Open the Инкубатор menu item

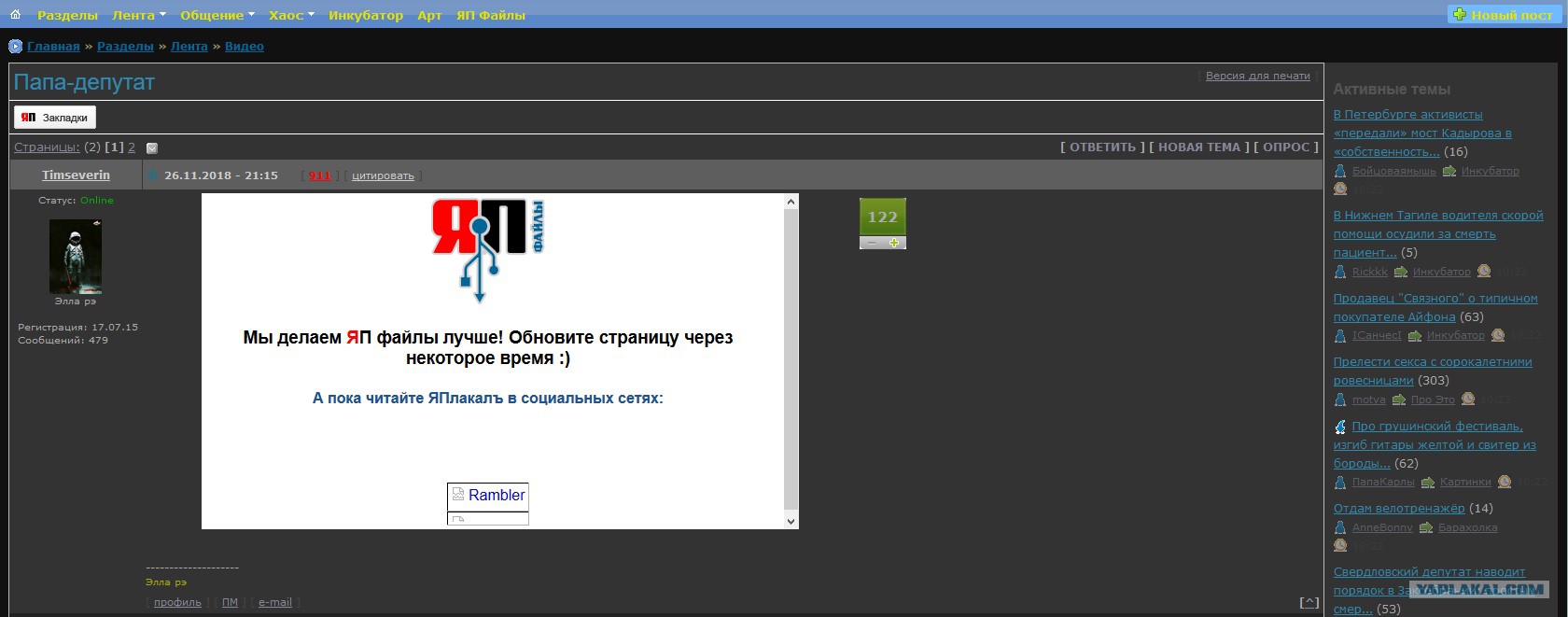(366, 15)
